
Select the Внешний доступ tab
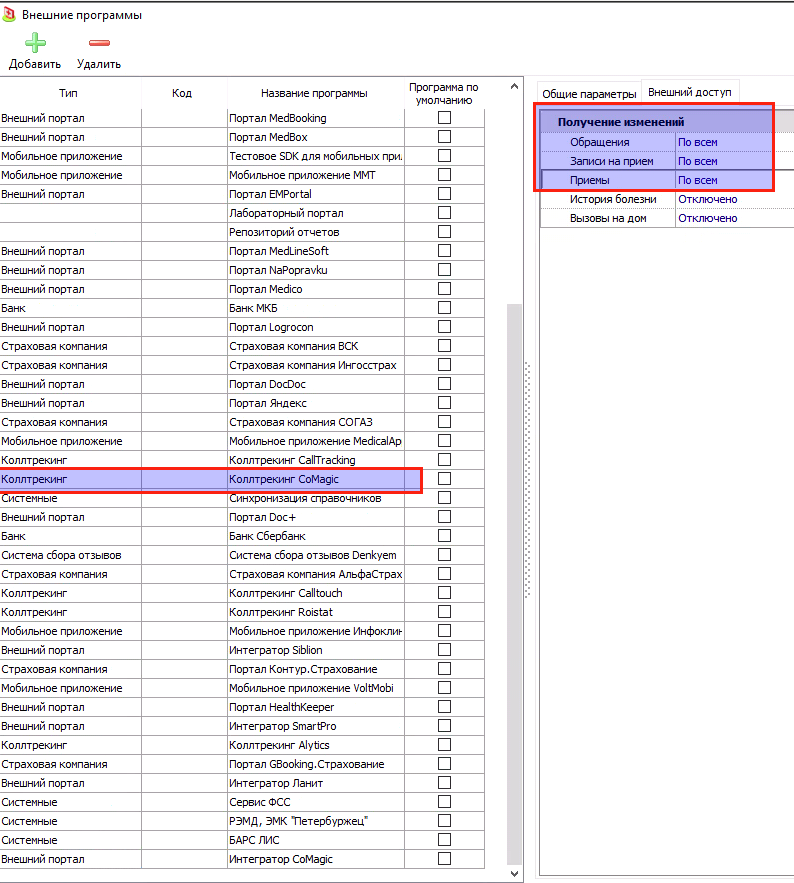(x=690, y=92)
